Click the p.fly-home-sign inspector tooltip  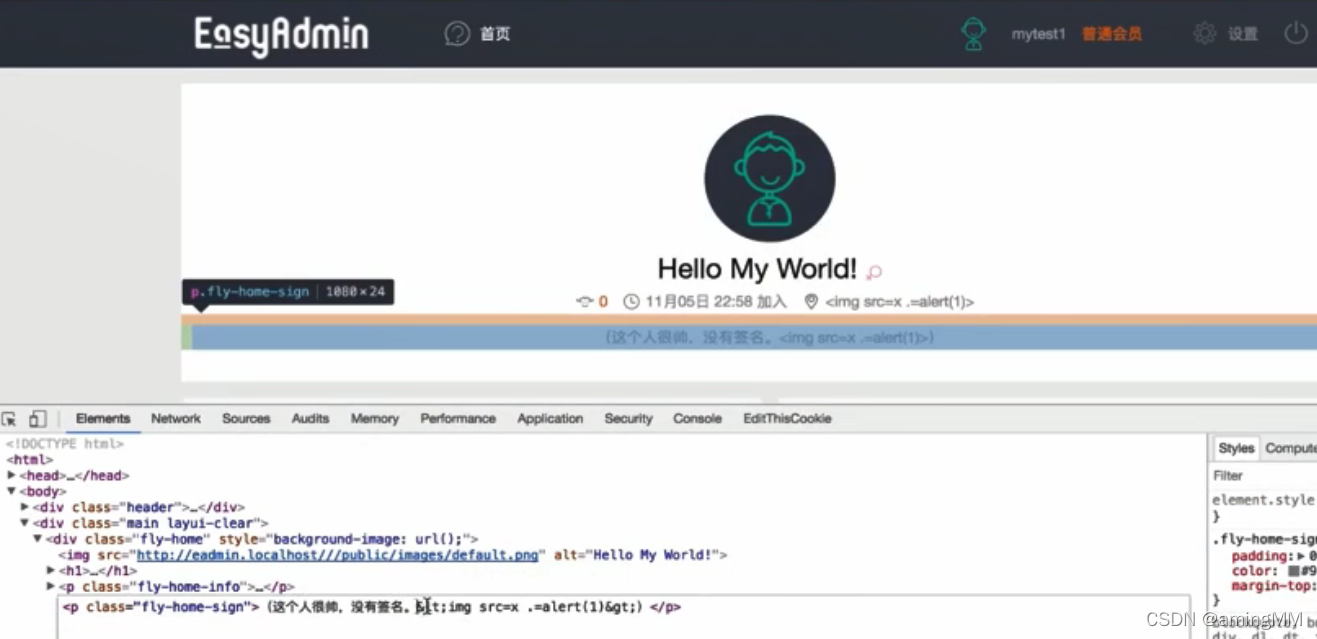[x=288, y=292]
